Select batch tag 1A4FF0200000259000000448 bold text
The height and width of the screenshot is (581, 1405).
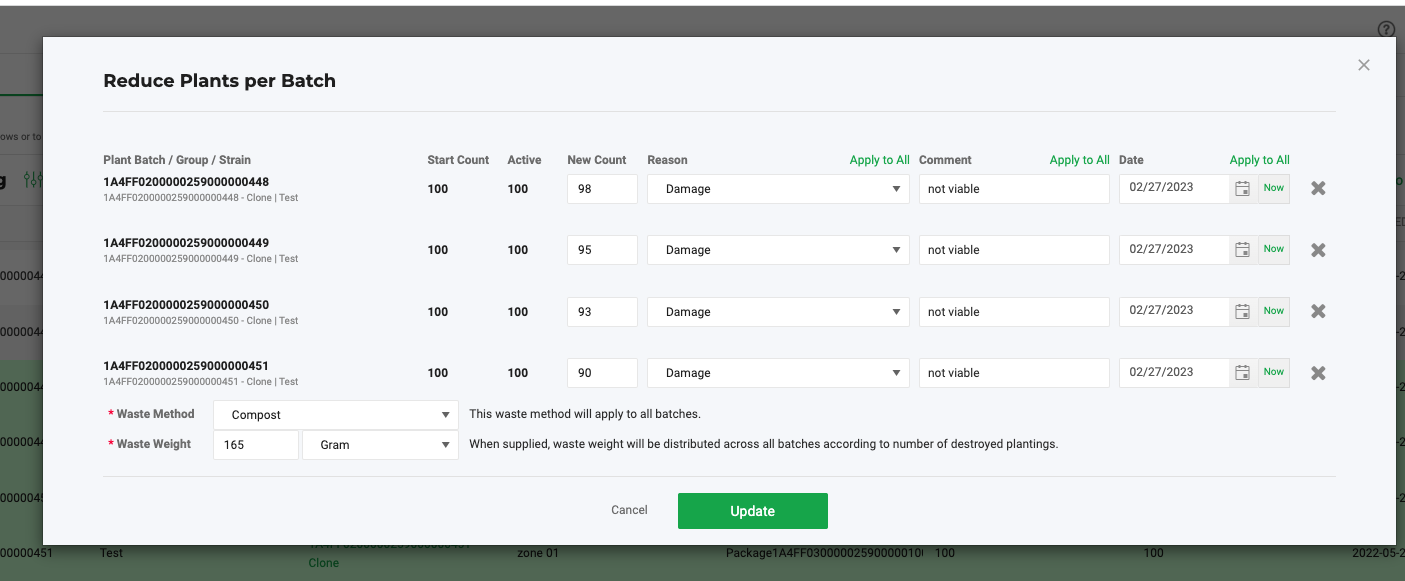coord(186,182)
